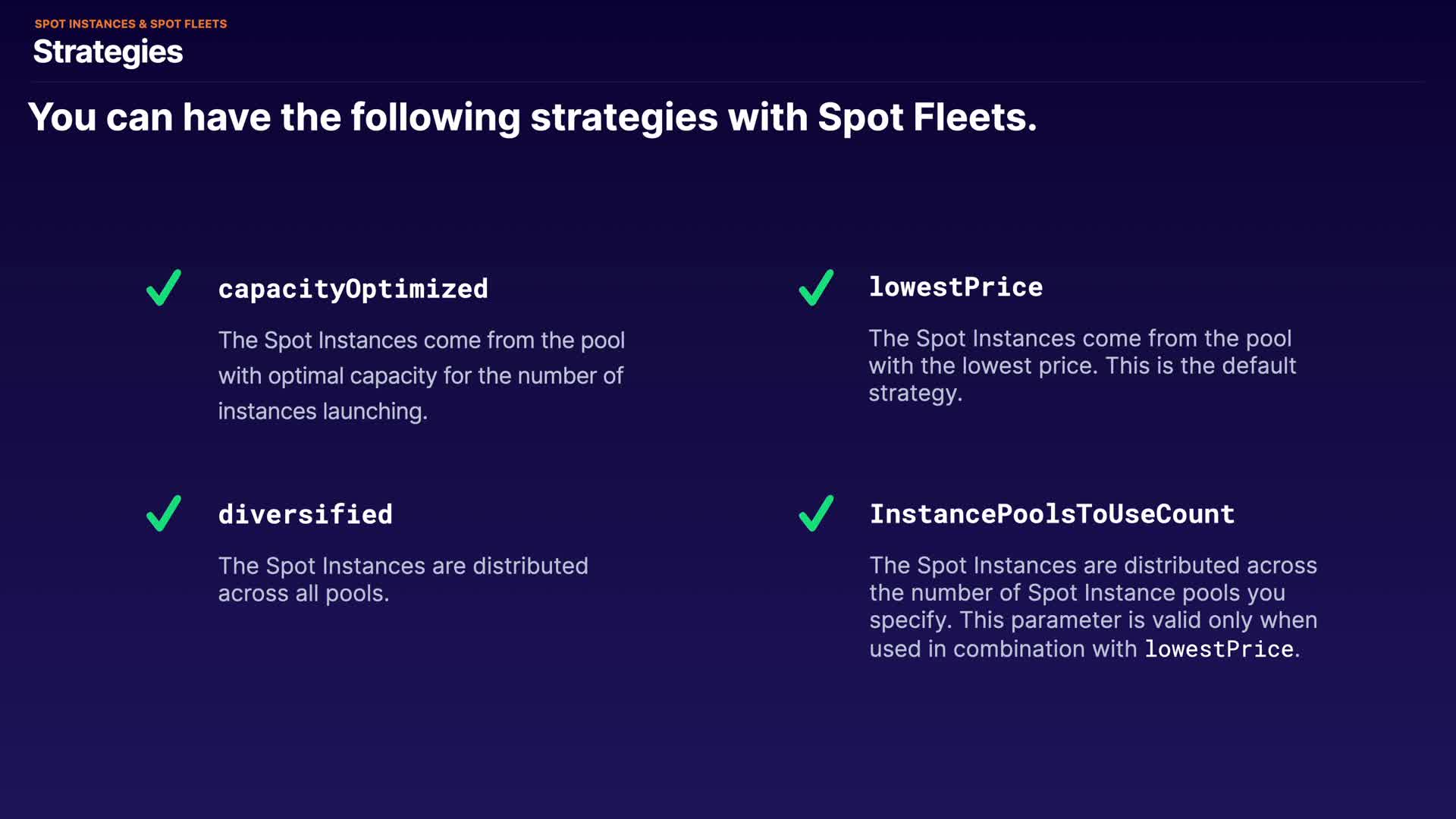1456x819 pixels.
Task: Select the lowestPrice strategy heading
Action: click(955, 287)
